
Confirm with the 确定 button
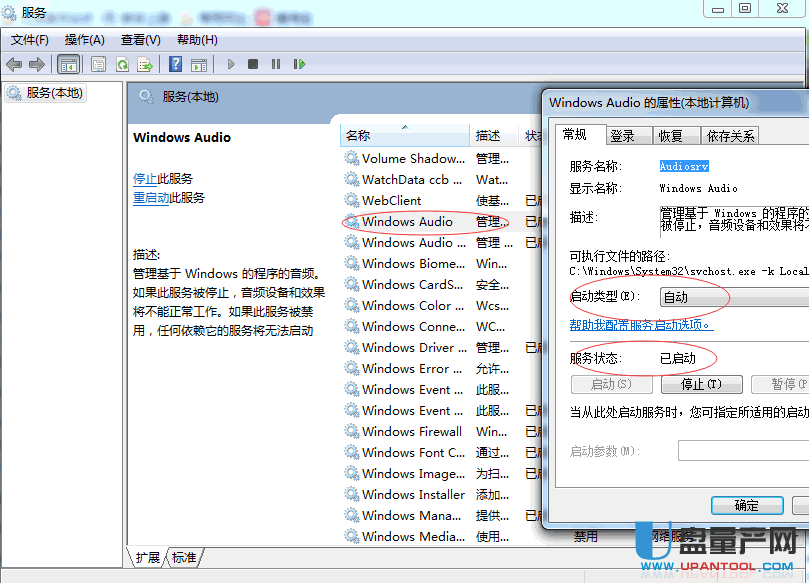click(x=747, y=506)
